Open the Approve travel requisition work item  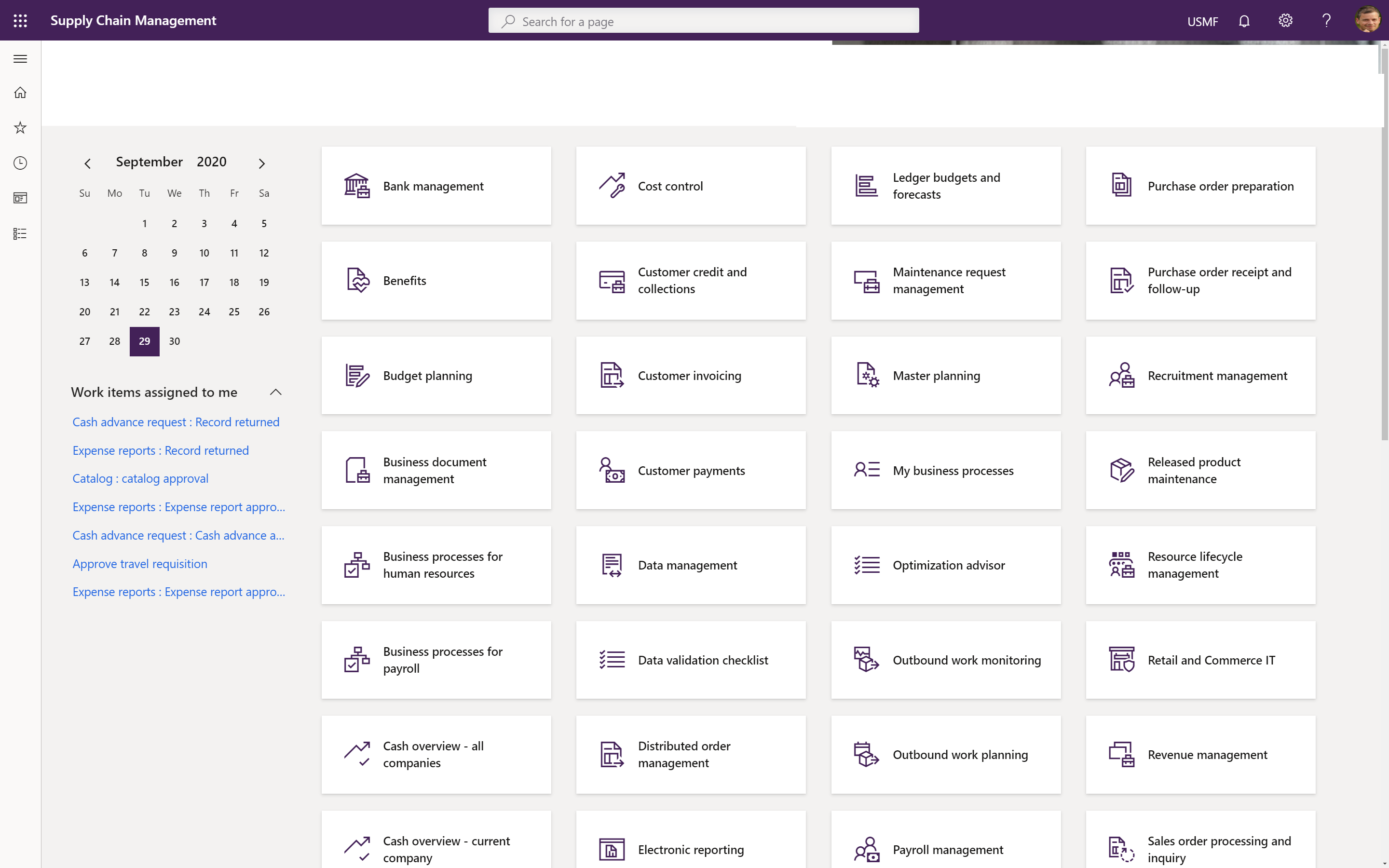(x=139, y=563)
